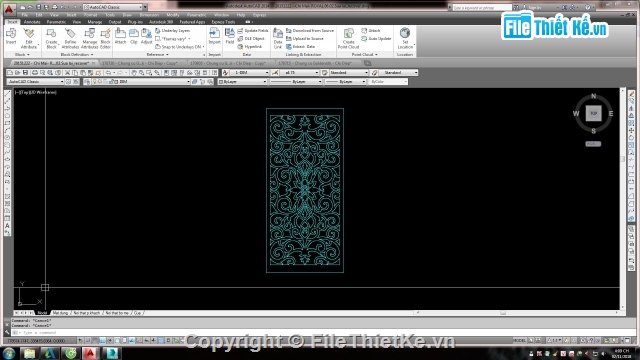The width and height of the screenshot is (640, 360).
Task: Click the Save icon in standard toolbar
Action: (x=25, y=73)
